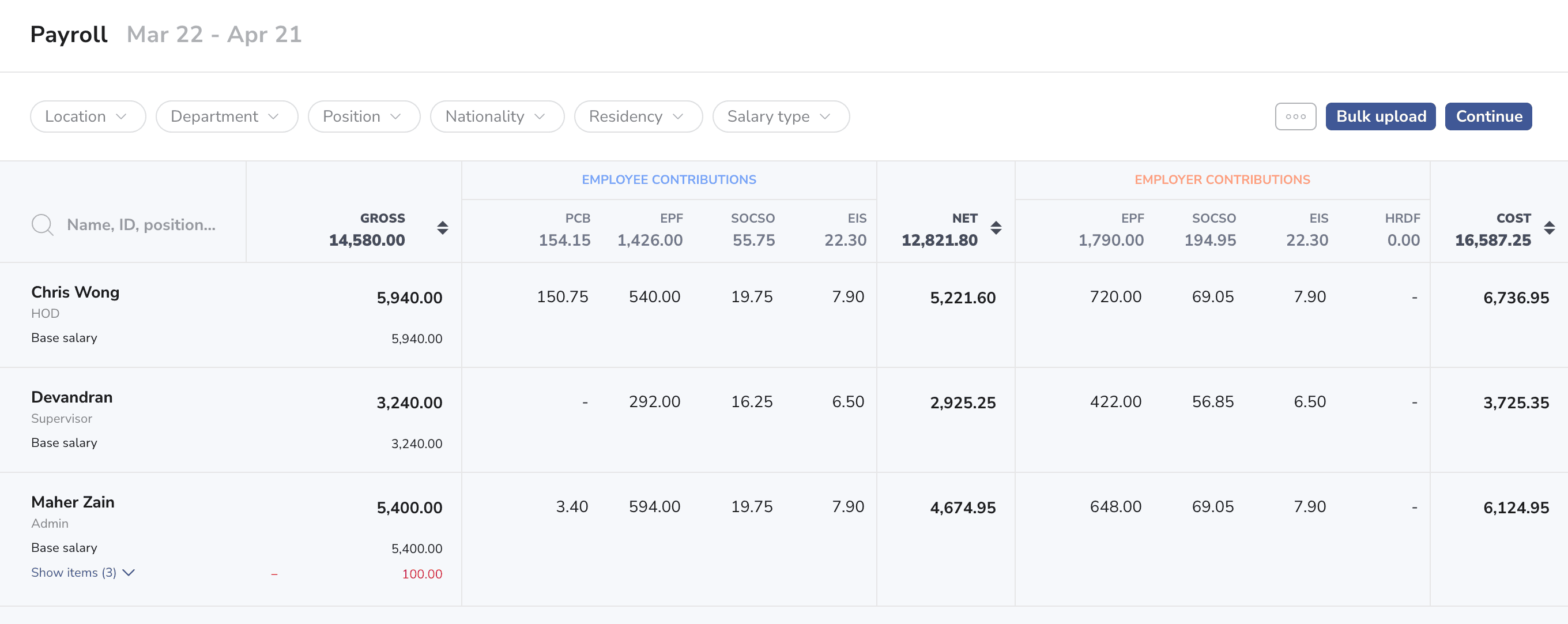Click the EMPLOYEE CONTRIBUTIONS section header
Viewport: 1568px width, 624px height.
(x=668, y=179)
